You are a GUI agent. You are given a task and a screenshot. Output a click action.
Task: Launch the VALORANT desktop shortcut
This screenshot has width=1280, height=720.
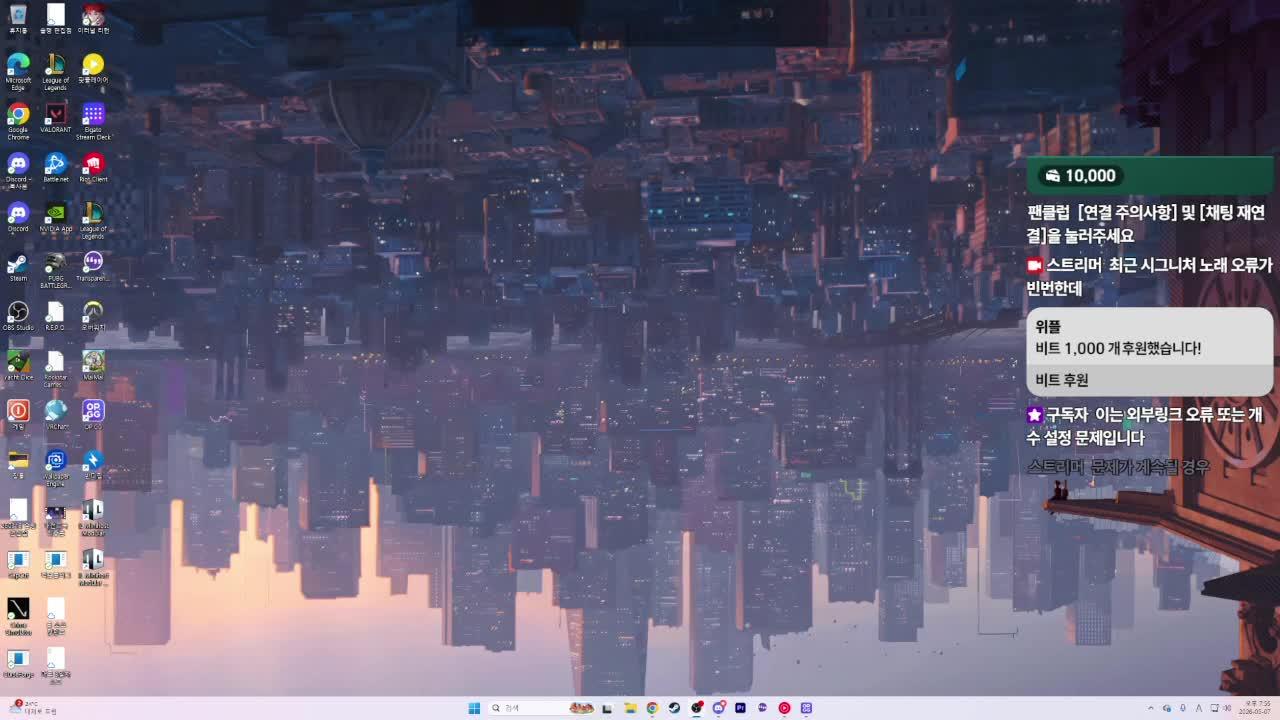[x=56, y=119]
